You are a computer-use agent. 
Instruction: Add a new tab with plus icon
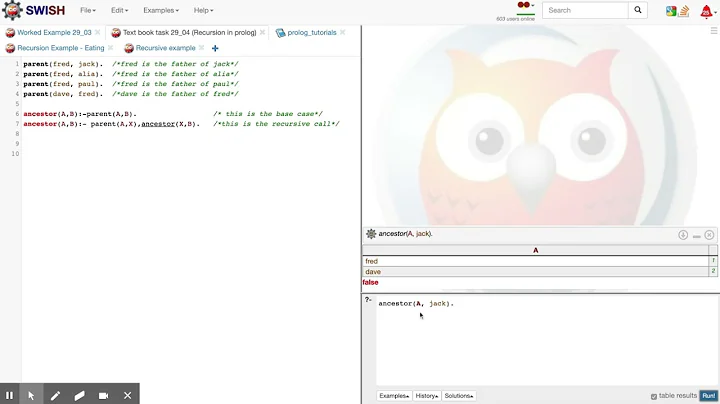pyautogui.click(x=215, y=48)
